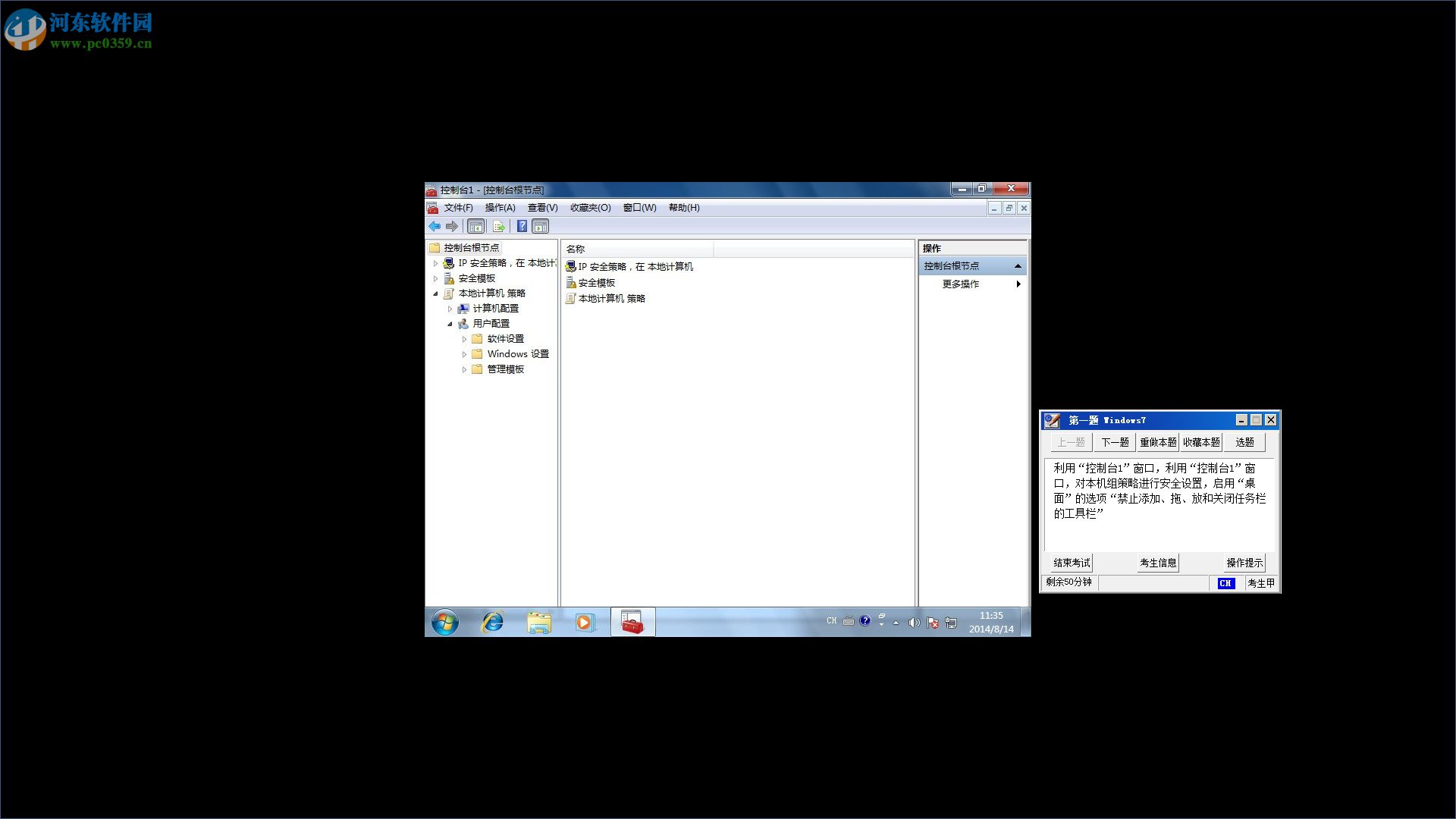Click 计算机配置 computer icon in tree
The height and width of the screenshot is (819, 1456).
pyautogui.click(x=463, y=309)
